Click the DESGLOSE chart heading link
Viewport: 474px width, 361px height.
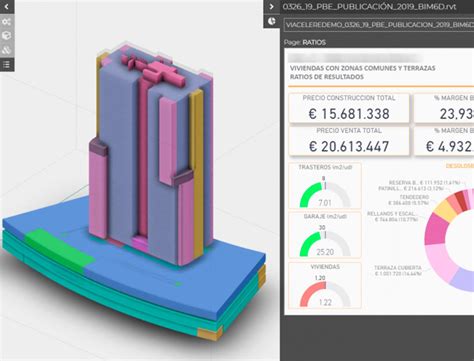pyautogui.click(x=460, y=166)
